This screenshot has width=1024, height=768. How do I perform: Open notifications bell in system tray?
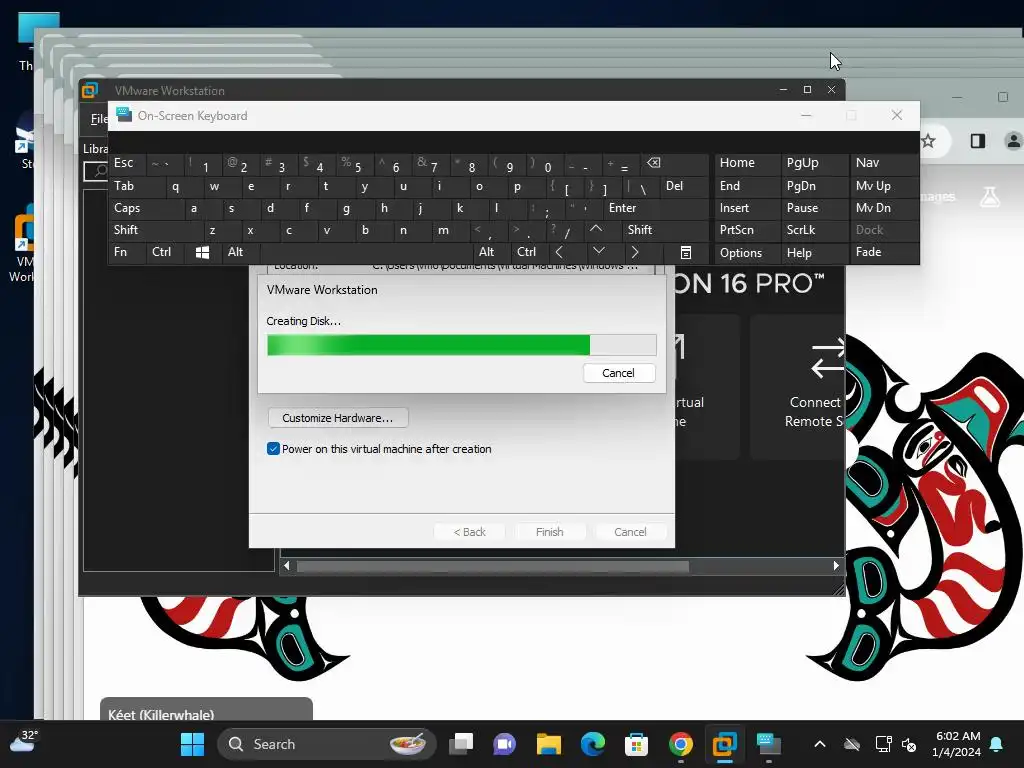pos(997,744)
